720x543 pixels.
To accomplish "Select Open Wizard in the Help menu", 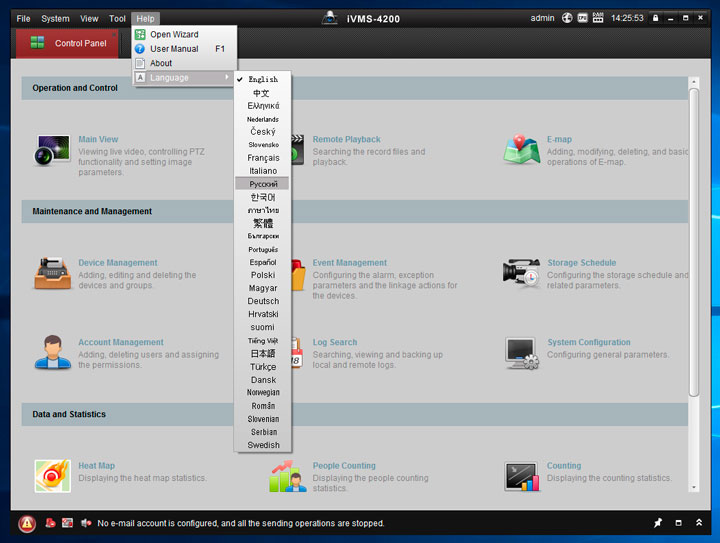I will tap(174, 34).
